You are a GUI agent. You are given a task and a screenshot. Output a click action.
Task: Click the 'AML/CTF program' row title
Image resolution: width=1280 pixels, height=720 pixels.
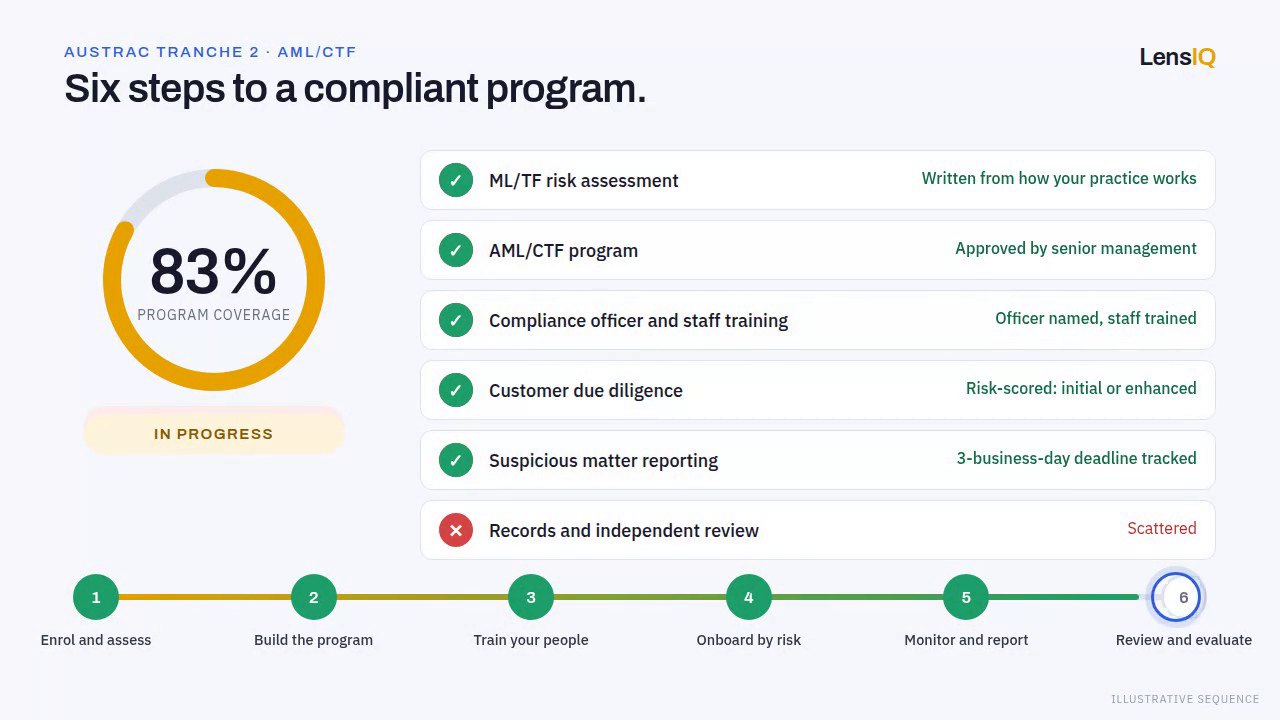coord(563,251)
